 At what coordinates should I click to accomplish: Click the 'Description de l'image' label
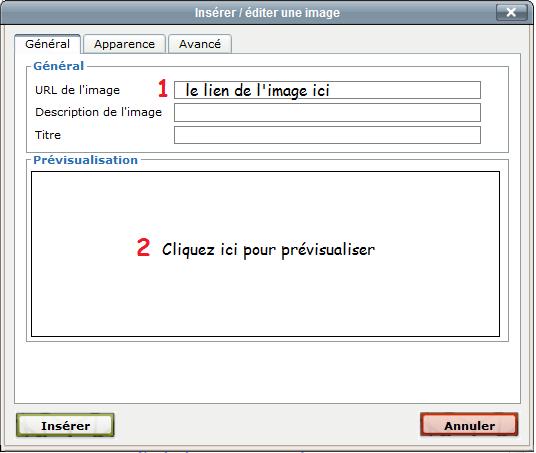pos(98,112)
